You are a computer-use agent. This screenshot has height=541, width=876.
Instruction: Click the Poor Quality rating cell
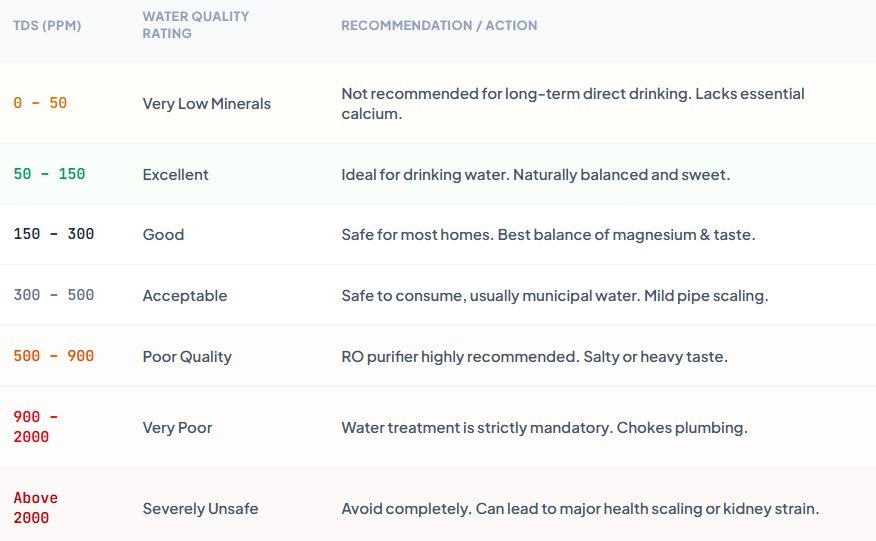187,357
